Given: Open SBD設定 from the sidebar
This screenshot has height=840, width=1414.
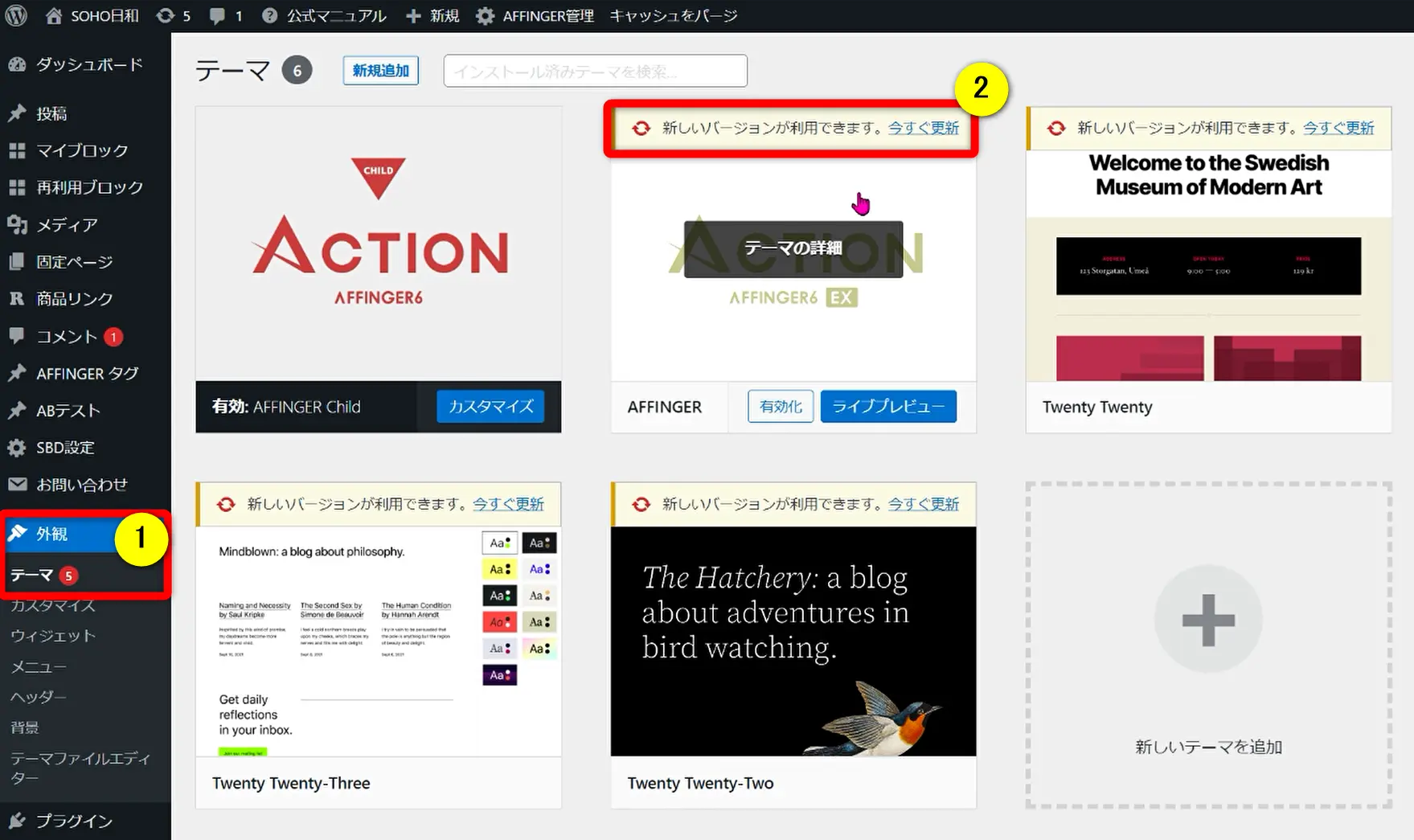Looking at the screenshot, I should tap(65, 448).
